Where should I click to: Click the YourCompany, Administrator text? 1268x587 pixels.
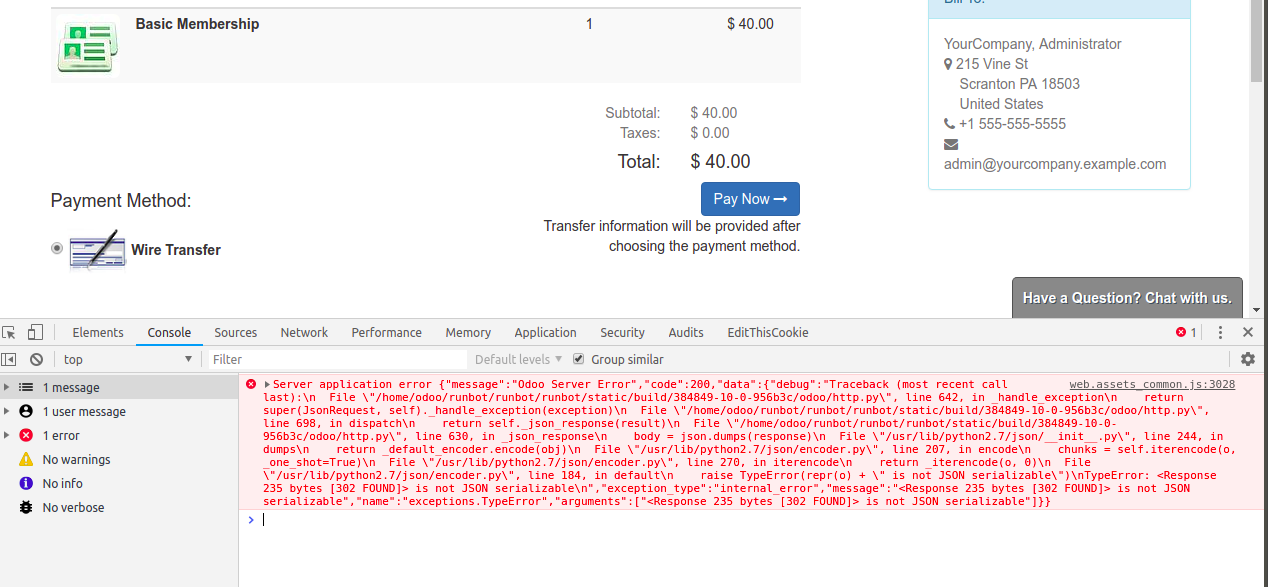[x=1033, y=44]
